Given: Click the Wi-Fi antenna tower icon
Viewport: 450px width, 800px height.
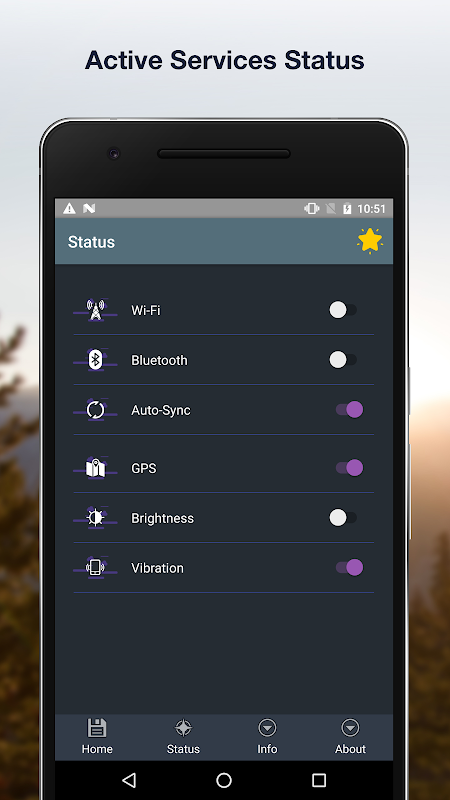Looking at the screenshot, I should pyautogui.click(x=95, y=310).
